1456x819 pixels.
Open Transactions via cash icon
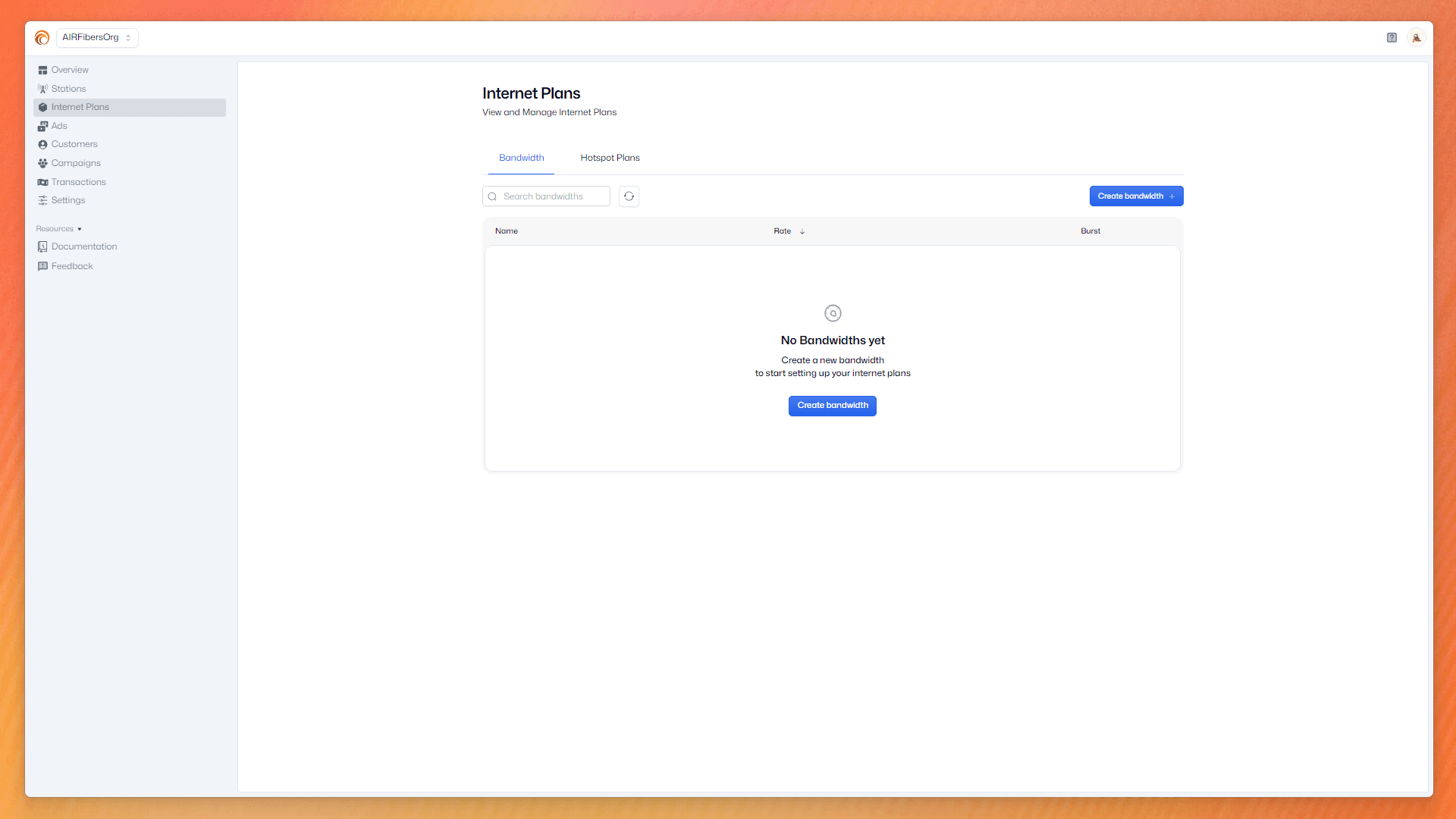[x=42, y=182]
